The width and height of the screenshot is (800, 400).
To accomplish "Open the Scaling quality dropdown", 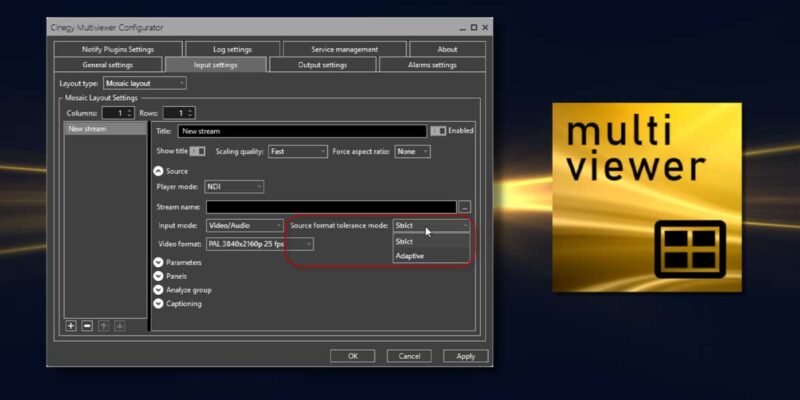I will (298, 152).
